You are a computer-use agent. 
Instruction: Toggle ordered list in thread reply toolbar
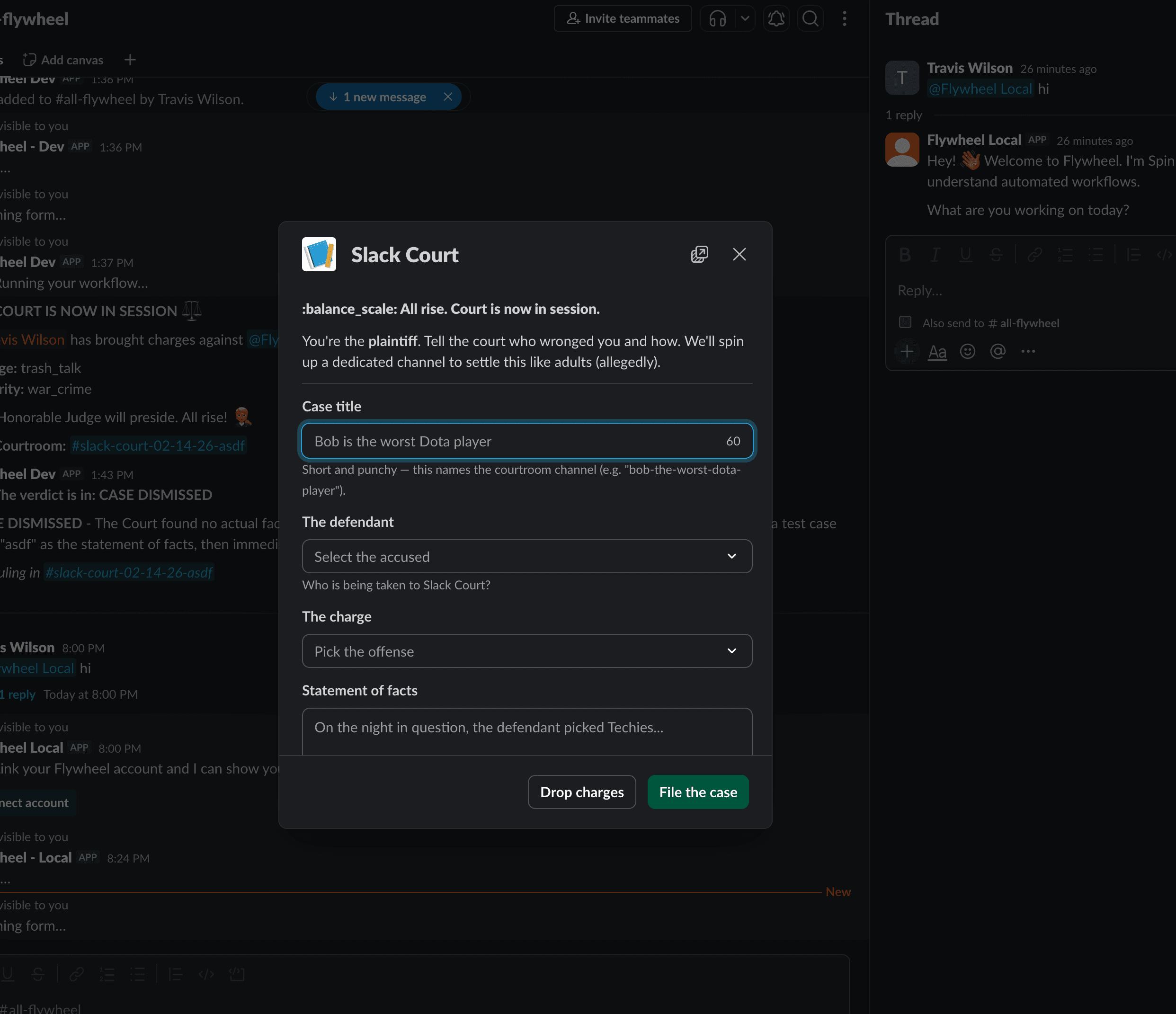click(1065, 255)
